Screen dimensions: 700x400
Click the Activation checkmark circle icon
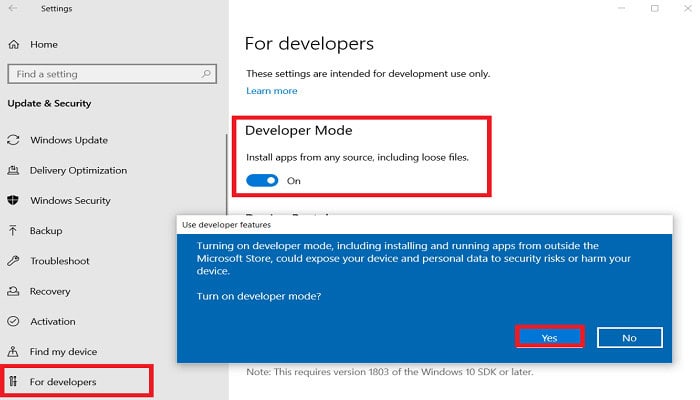13,321
